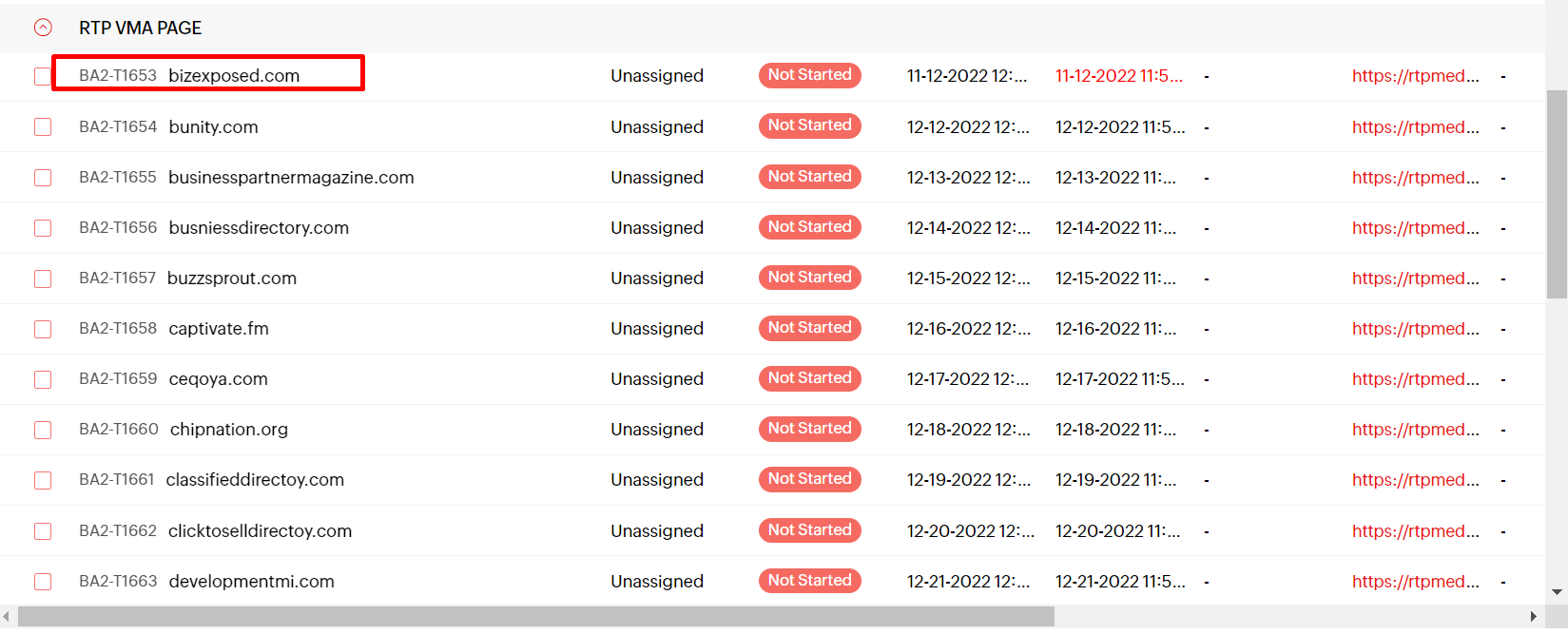
Task: Select checkbox for bunity.com row
Action: (43, 126)
